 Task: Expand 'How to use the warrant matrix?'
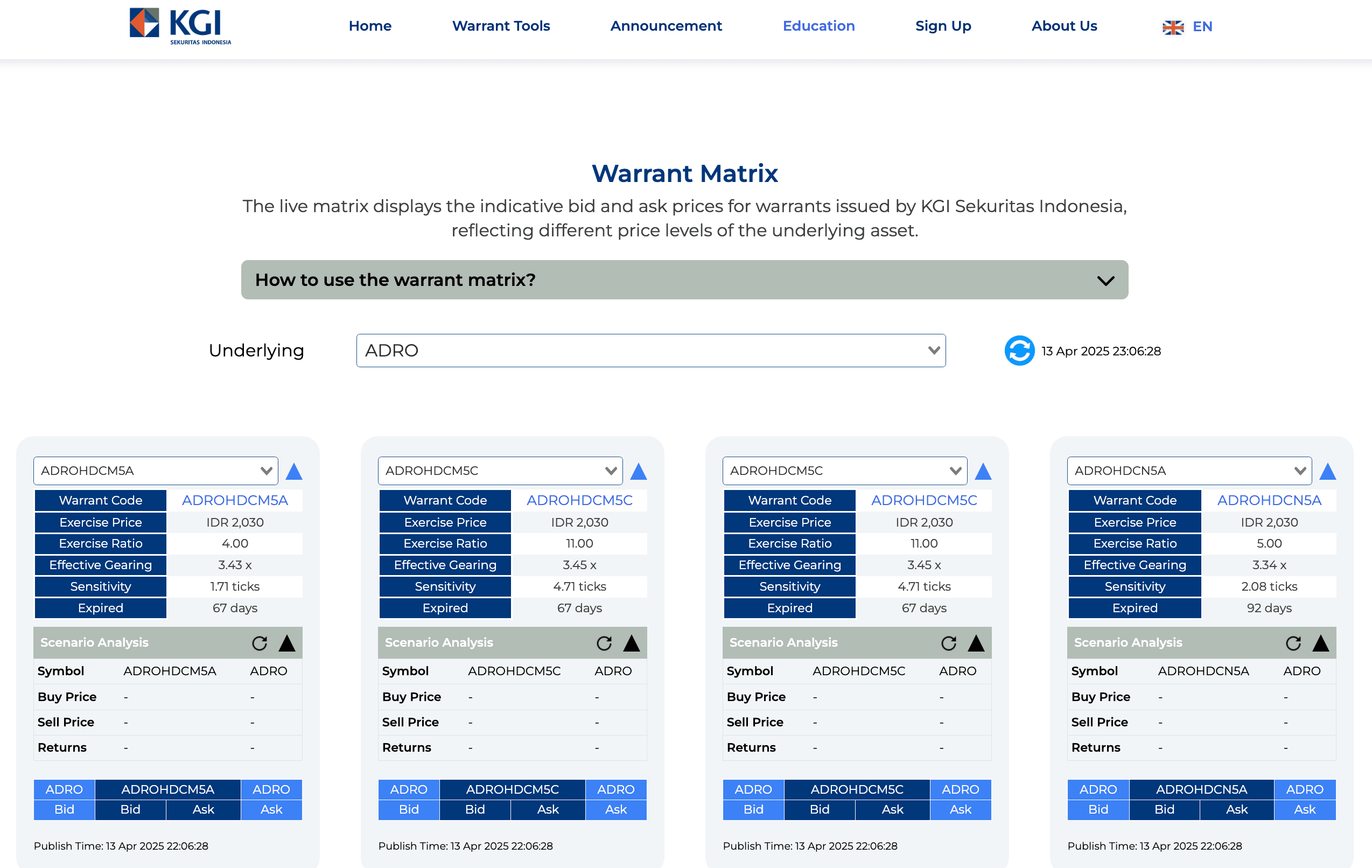pos(684,280)
